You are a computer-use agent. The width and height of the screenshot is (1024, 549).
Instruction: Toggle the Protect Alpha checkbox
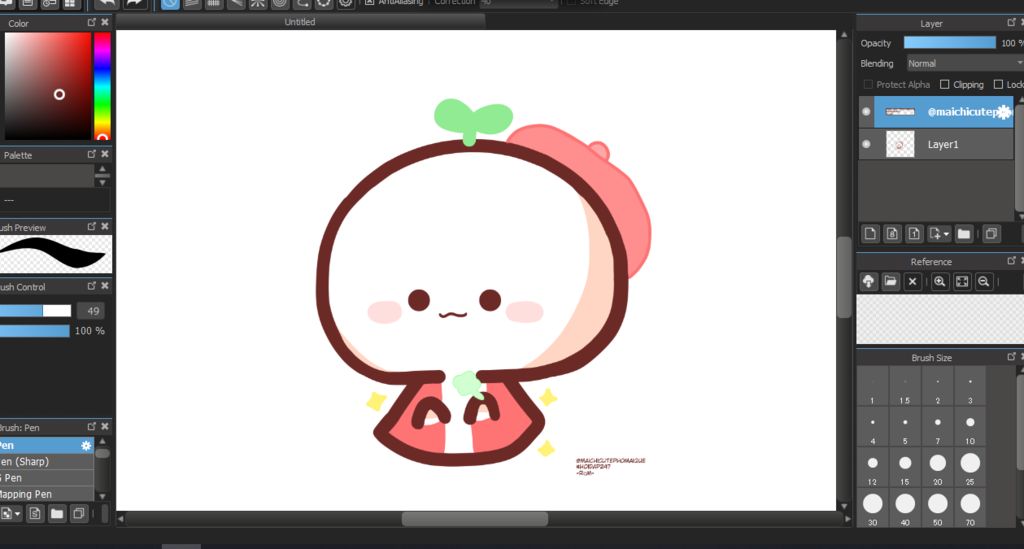click(x=868, y=84)
